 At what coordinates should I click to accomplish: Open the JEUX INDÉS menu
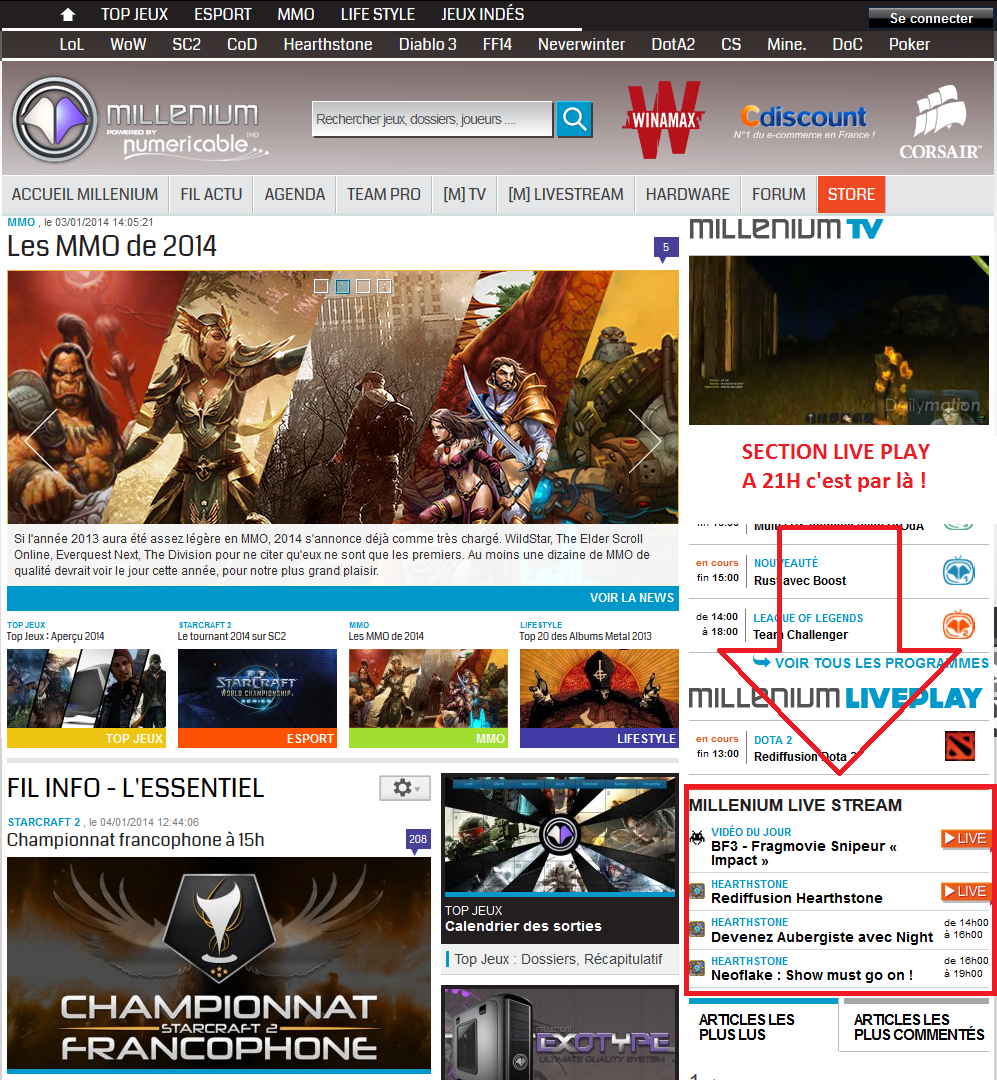point(483,14)
